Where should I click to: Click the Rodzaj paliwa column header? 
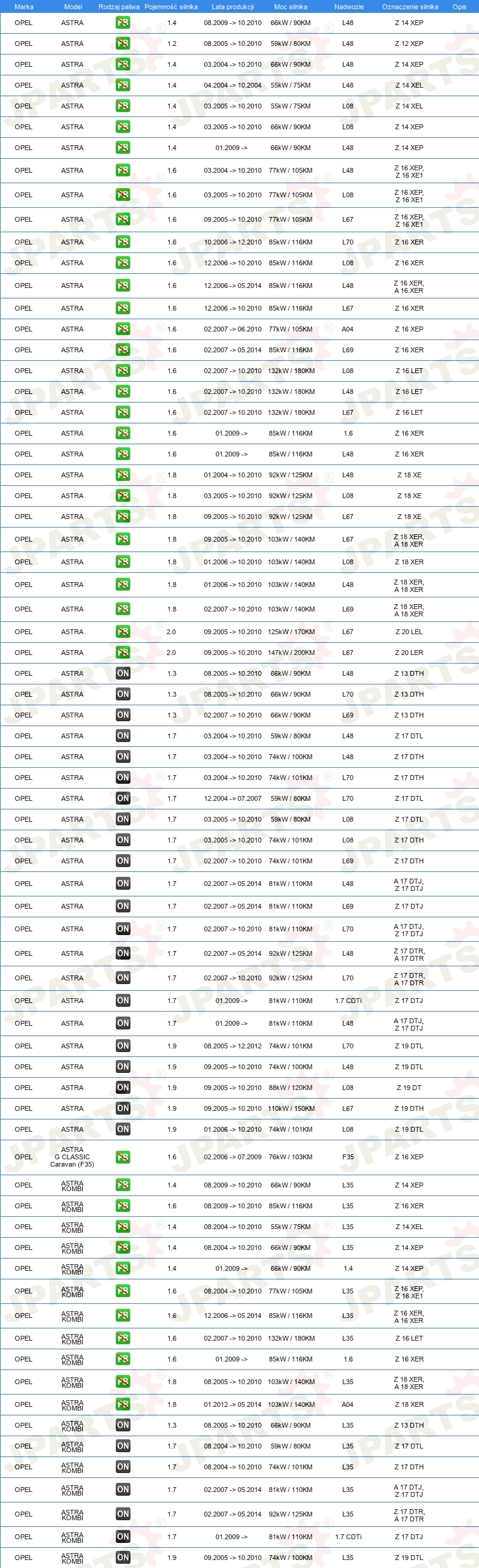(x=119, y=7)
